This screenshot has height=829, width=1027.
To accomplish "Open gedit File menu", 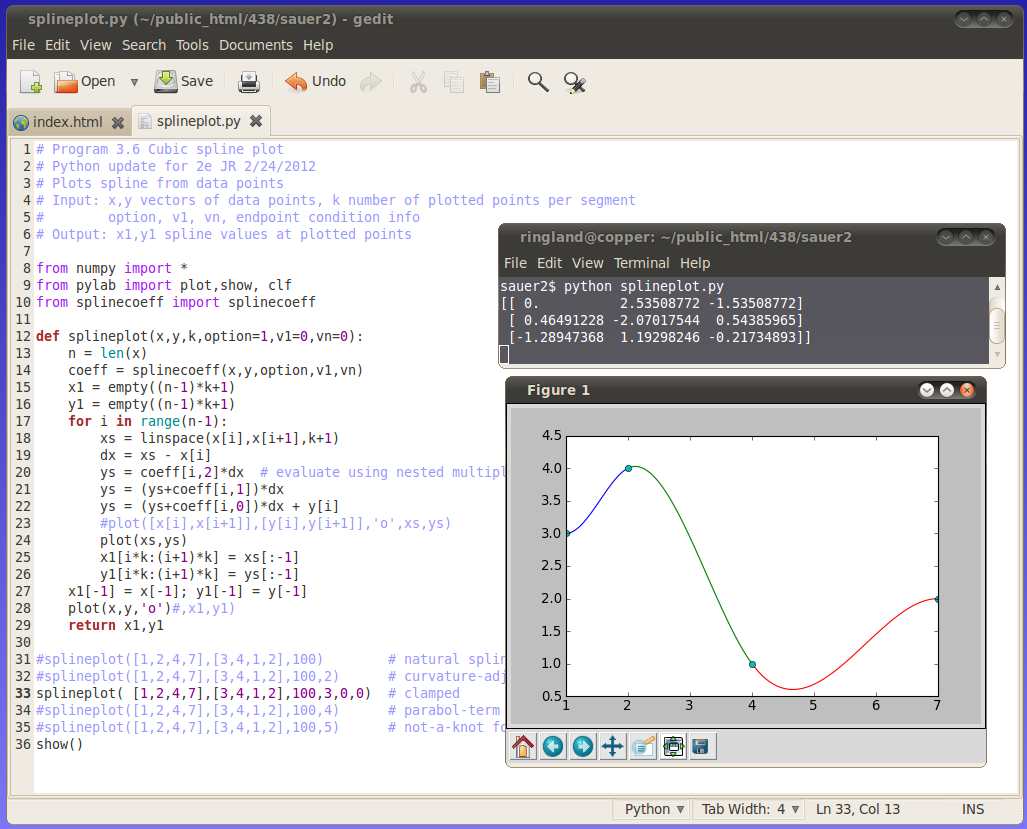I will pyautogui.click(x=24, y=45).
